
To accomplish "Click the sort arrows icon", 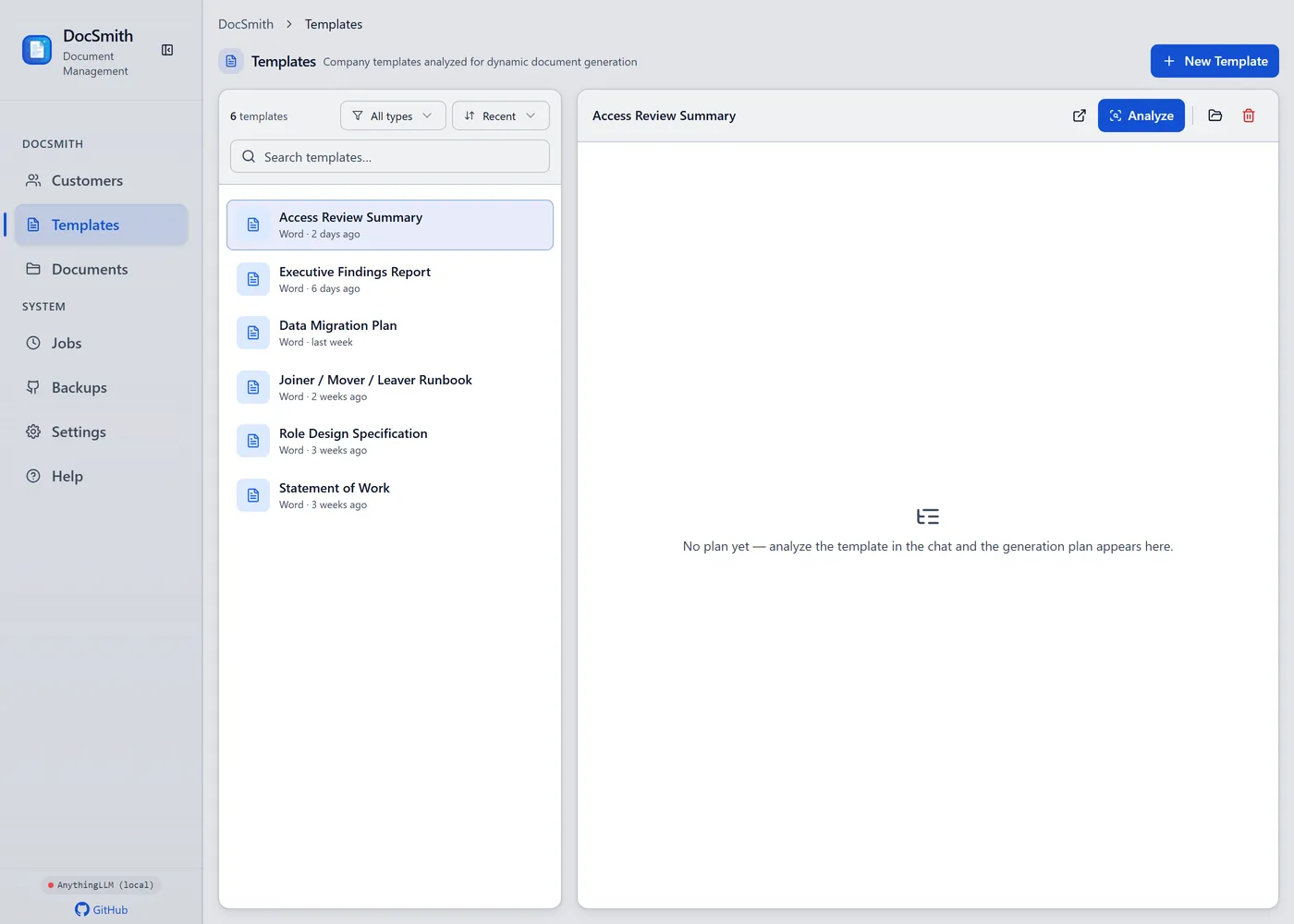I will click(470, 115).
